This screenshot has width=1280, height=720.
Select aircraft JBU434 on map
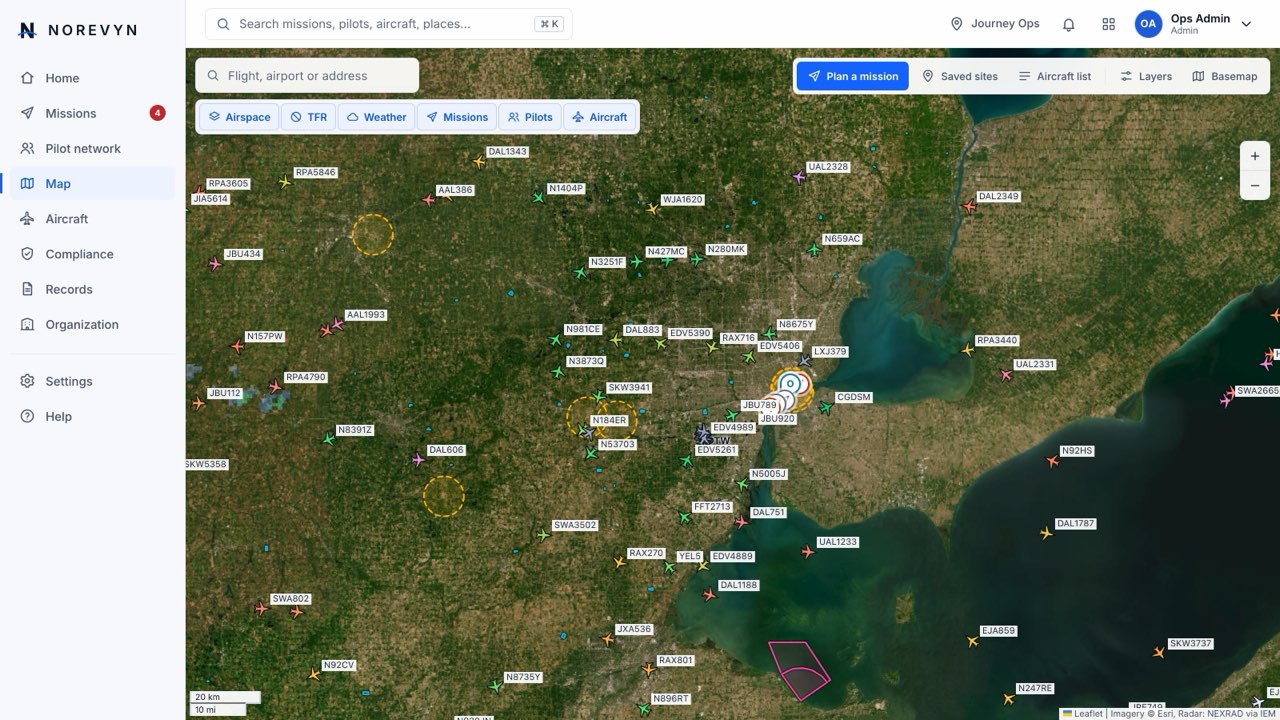215,264
